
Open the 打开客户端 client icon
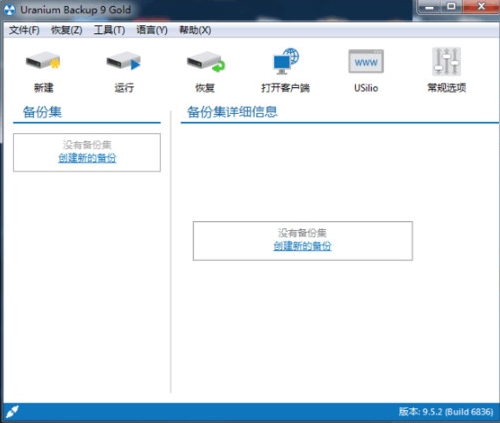pyautogui.click(x=286, y=61)
